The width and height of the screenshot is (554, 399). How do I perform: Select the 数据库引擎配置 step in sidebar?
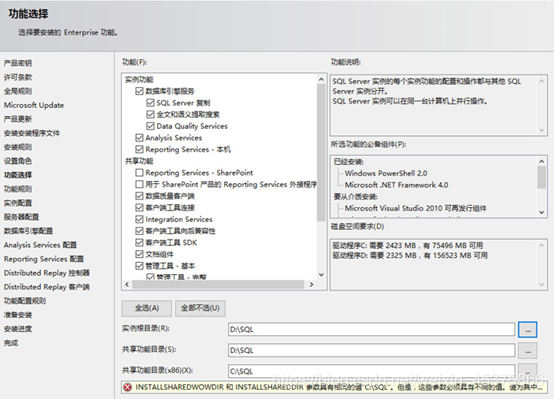[28, 231]
